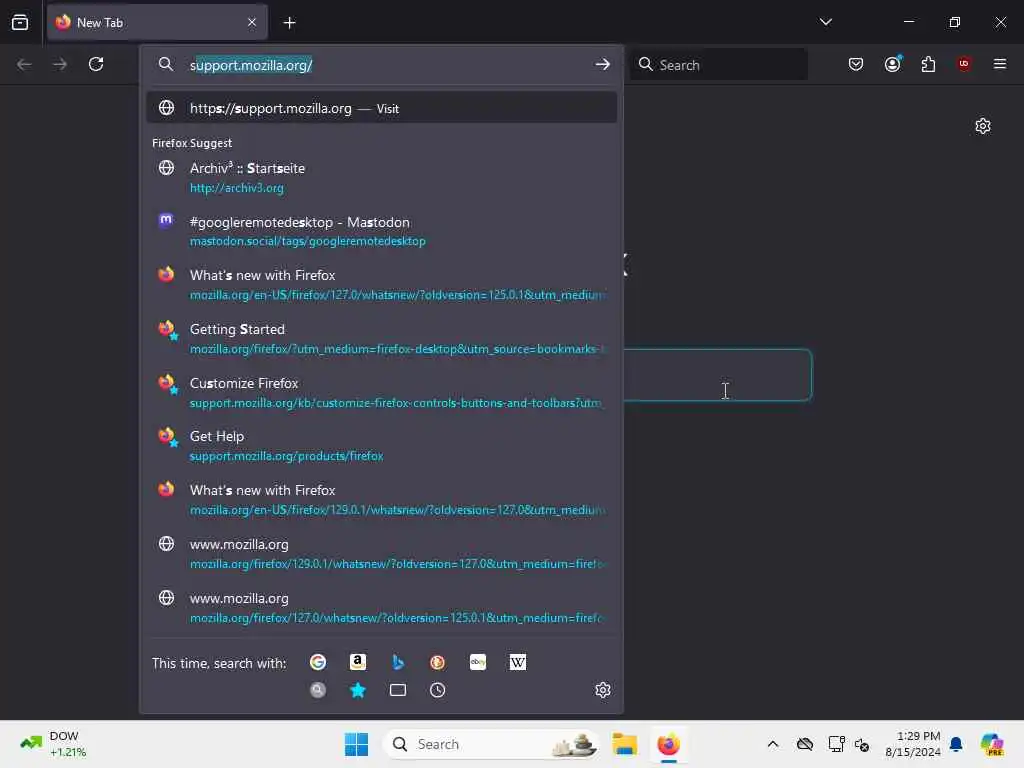
Task: Open the display/cast tray icon
Action: point(836,744)
